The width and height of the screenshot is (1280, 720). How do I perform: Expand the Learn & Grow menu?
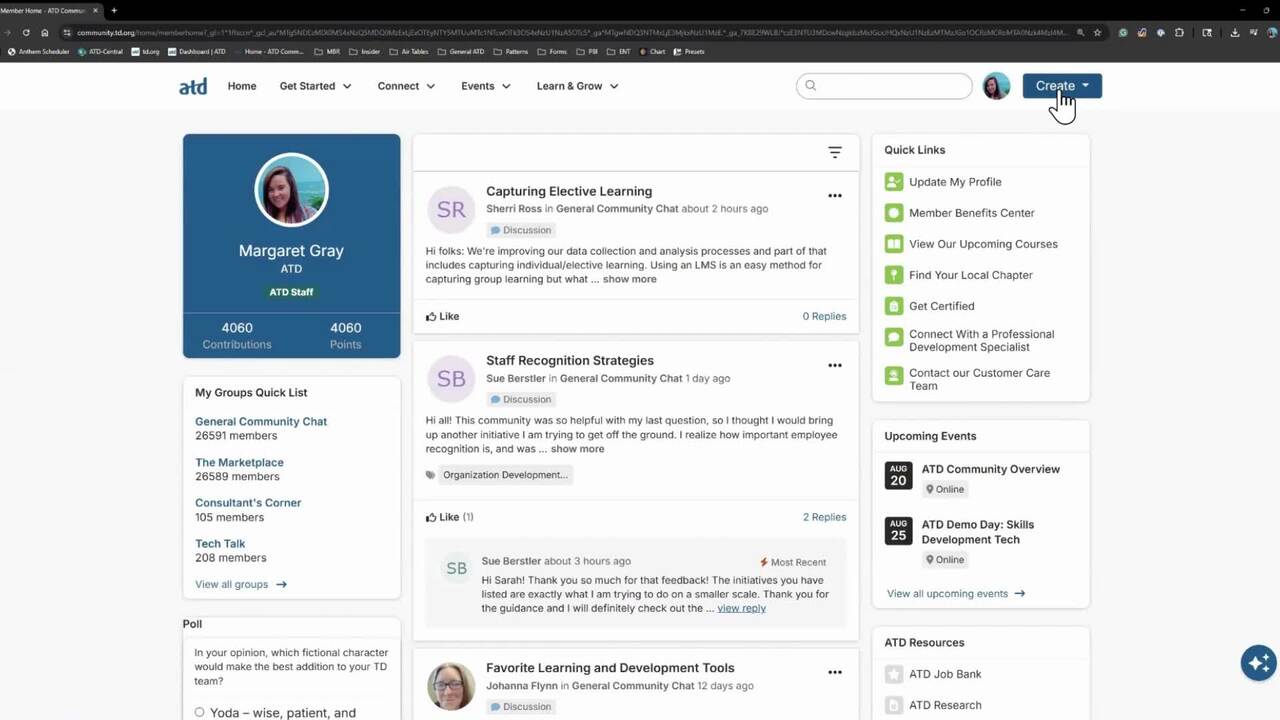578,86
